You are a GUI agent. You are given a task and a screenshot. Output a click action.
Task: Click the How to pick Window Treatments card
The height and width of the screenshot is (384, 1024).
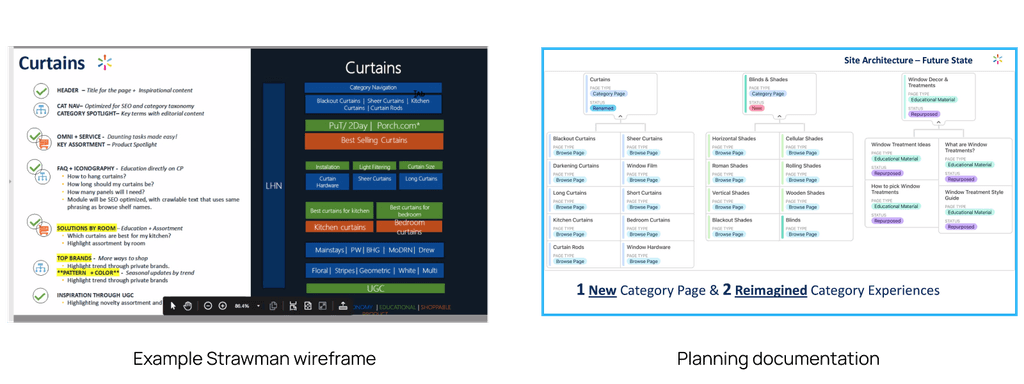click(901, 204)
